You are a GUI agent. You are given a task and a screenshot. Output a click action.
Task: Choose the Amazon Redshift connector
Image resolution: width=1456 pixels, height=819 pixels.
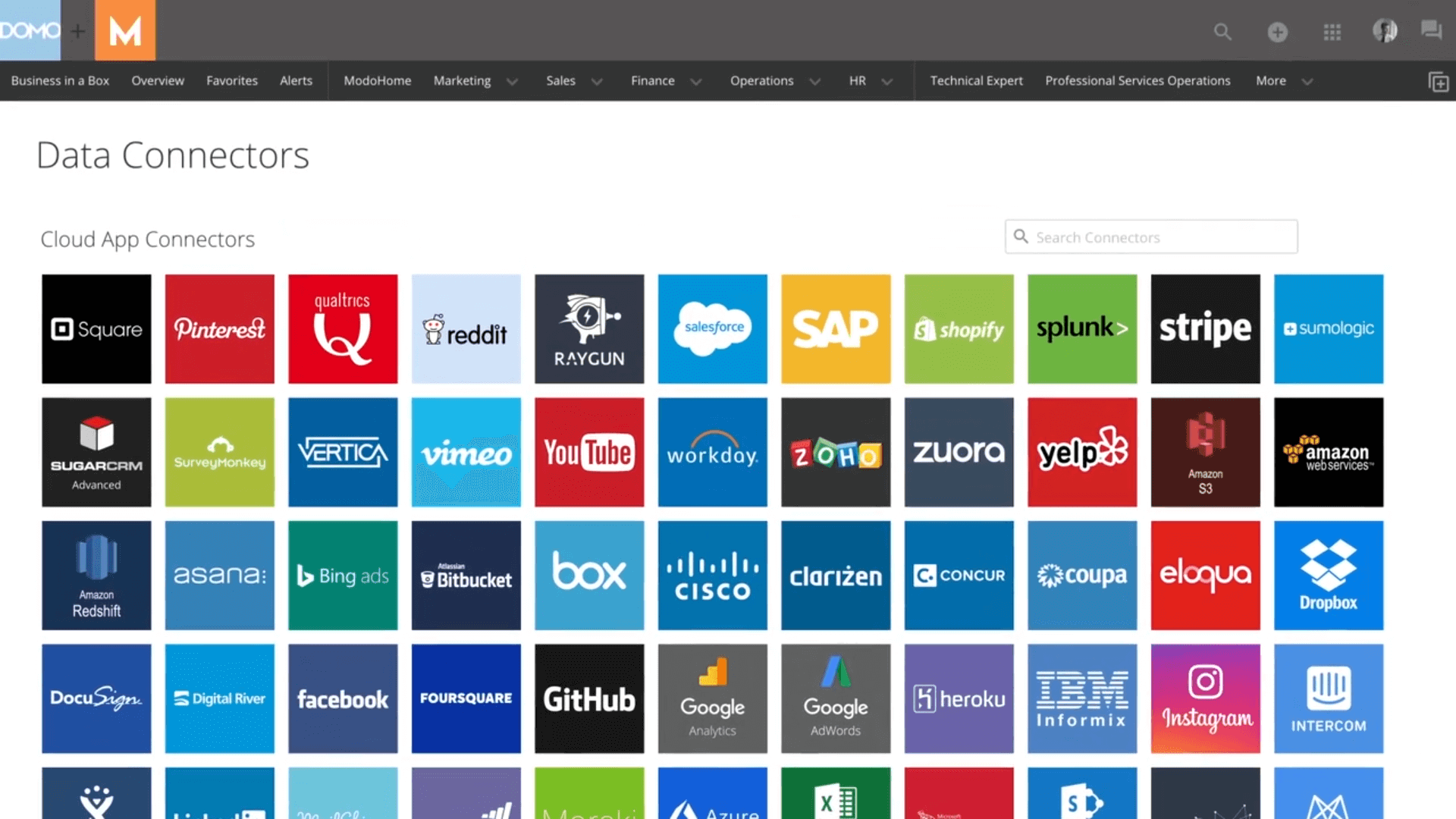[96, 576]
